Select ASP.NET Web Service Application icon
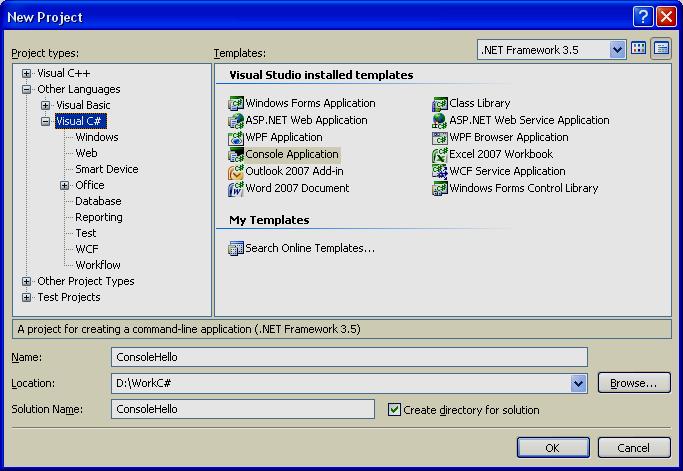 [x=440, y=120]
